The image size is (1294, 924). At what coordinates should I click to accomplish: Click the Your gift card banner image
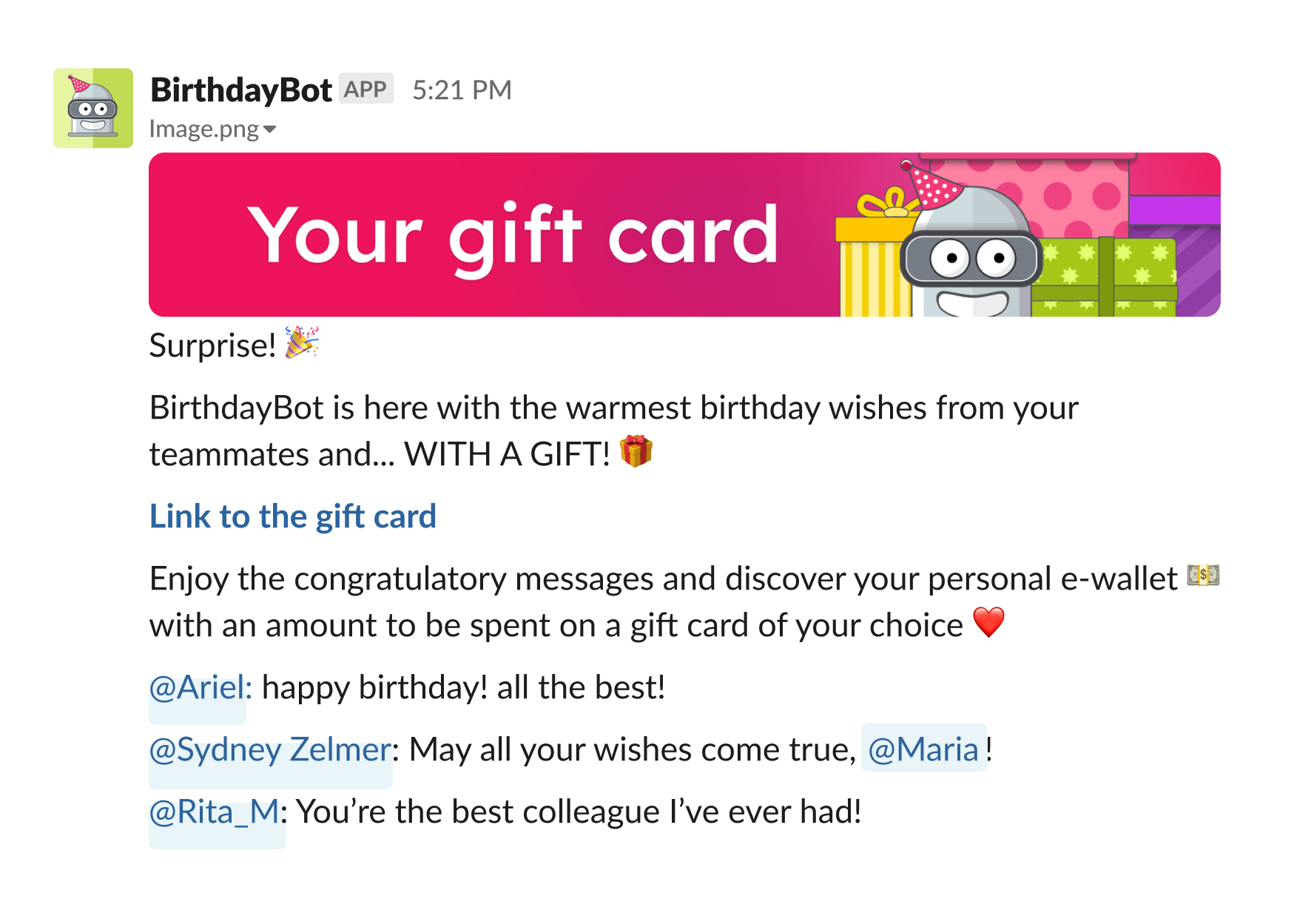coord(518,235)
